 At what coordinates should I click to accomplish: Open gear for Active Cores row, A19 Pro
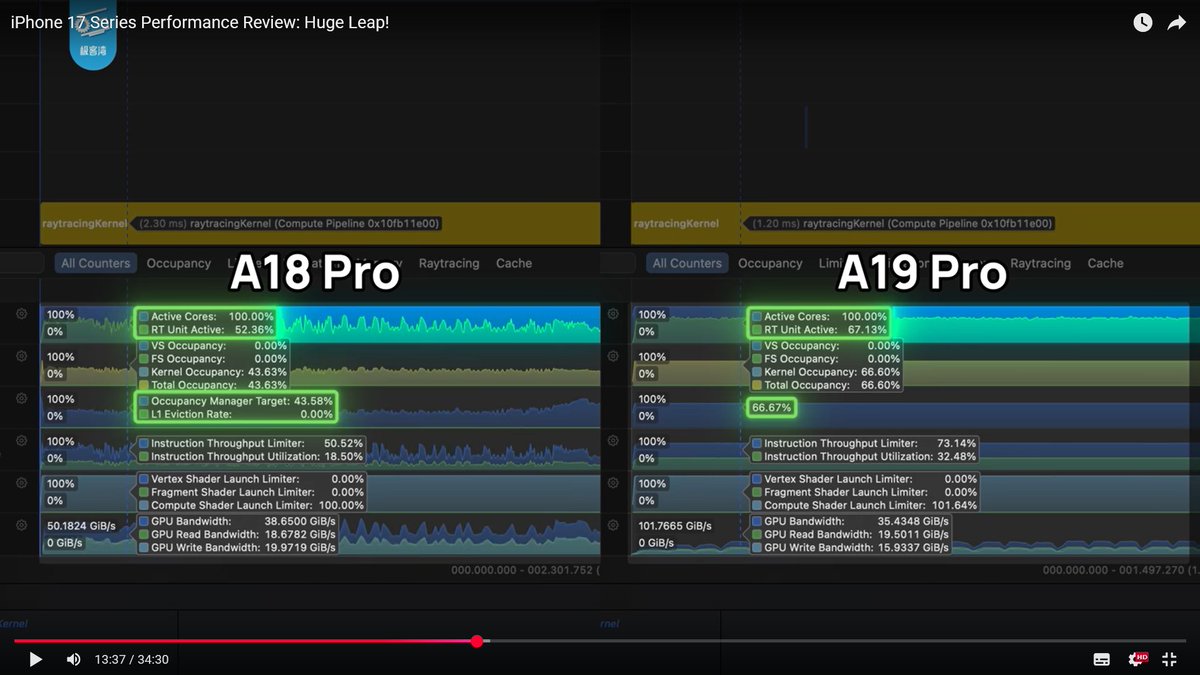click(613, 313)
